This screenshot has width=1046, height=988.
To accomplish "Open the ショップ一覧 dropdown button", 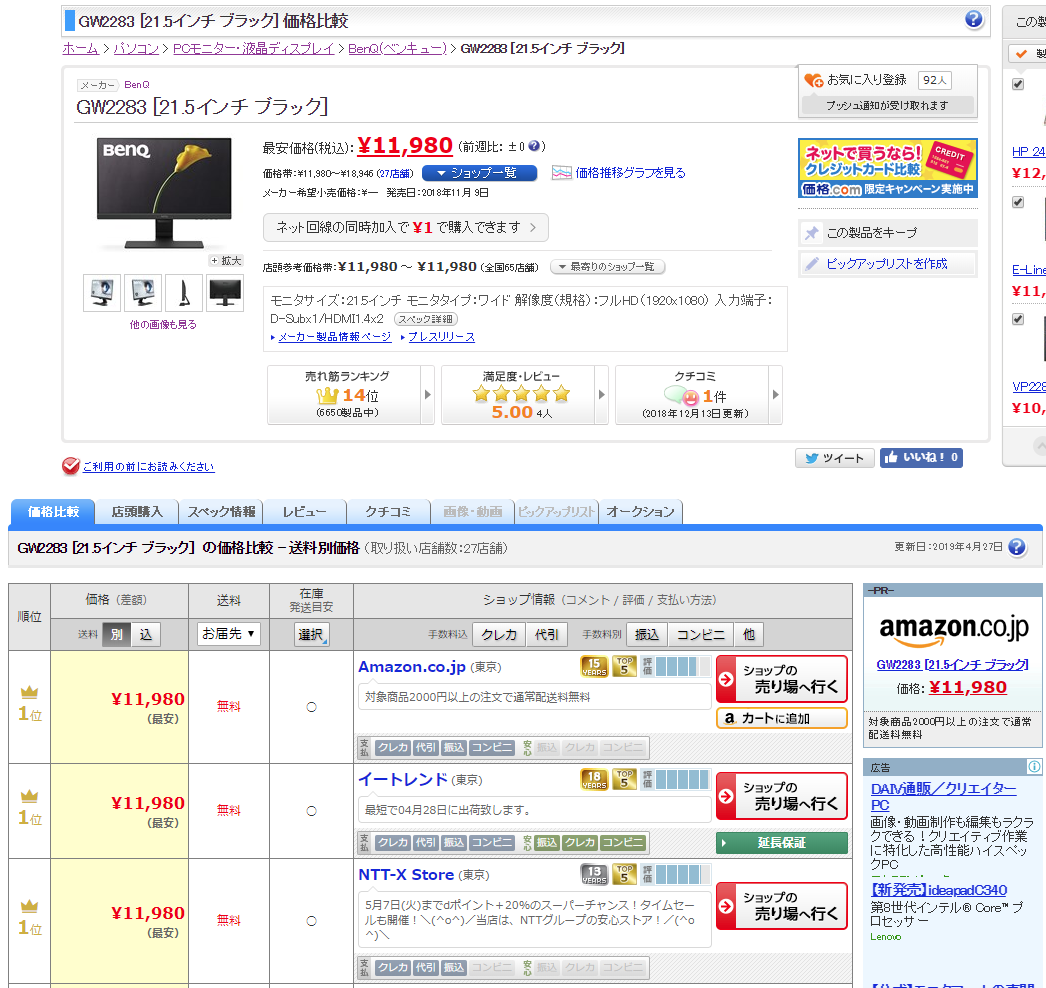I will (x=479, y=173).
